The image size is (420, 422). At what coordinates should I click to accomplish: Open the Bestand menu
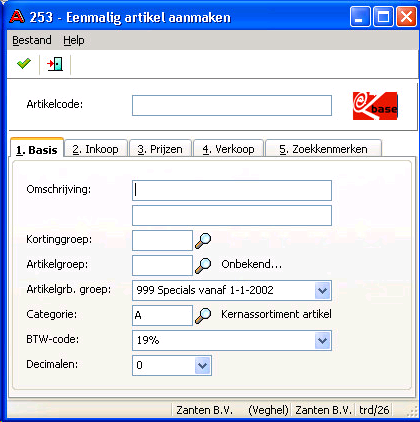point(32,40)
